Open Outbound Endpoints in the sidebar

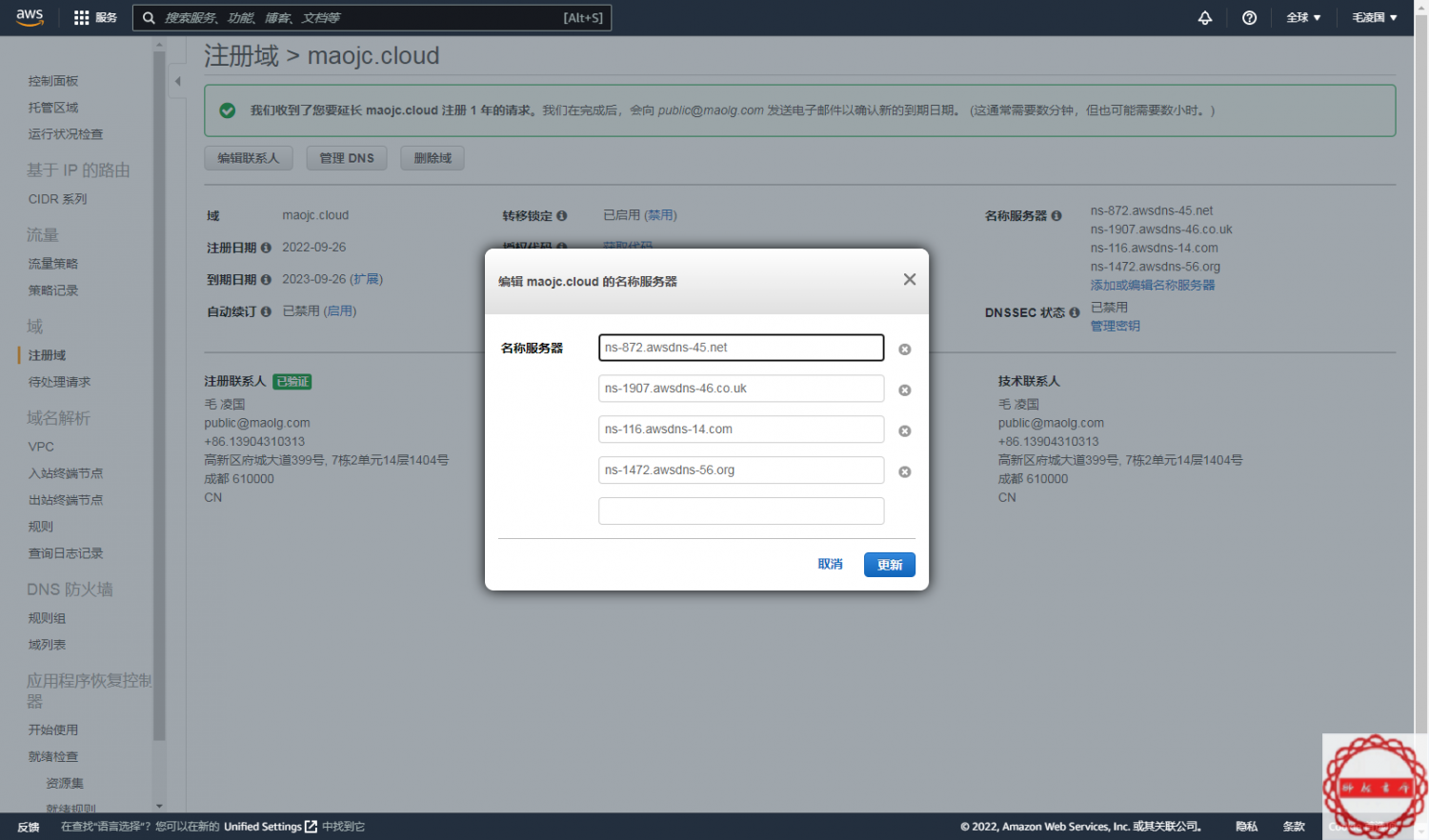tap(66, 500)
